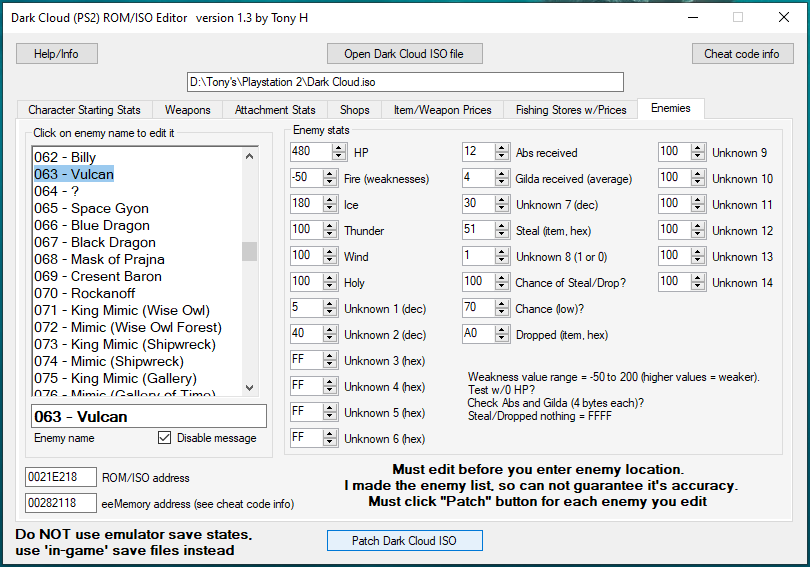The width and height of the screenshot is (810, 567).
Task: Open the Help/Info dialog
Action: (56, 54)
